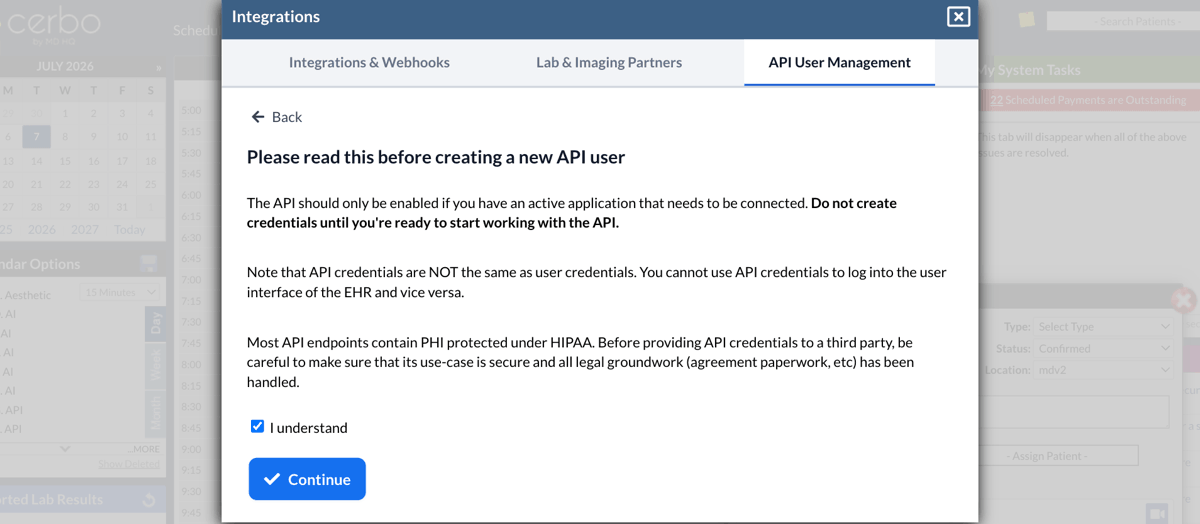Go to next month with calendar arrow
Screen dimensions: 1200x524
pos(158,67)
